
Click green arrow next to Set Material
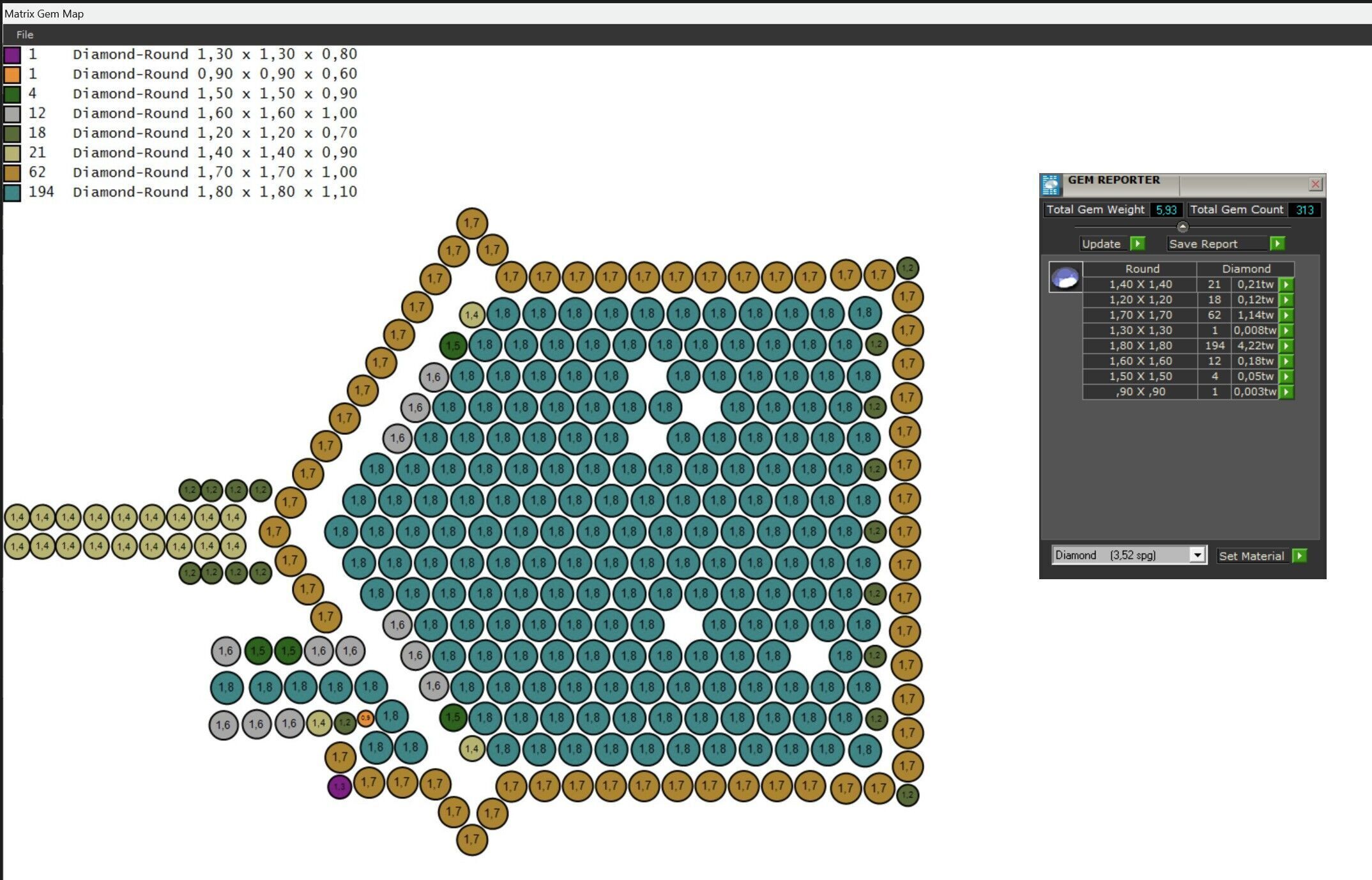point(1299,556)
